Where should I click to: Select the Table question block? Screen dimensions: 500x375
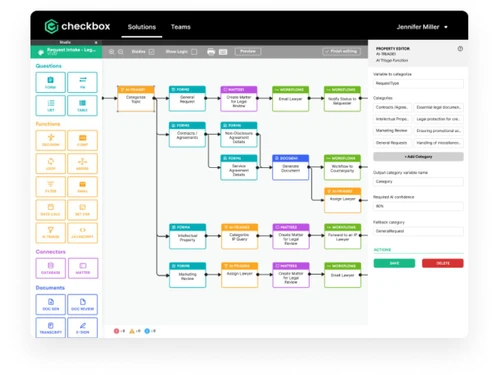point(82,105)
